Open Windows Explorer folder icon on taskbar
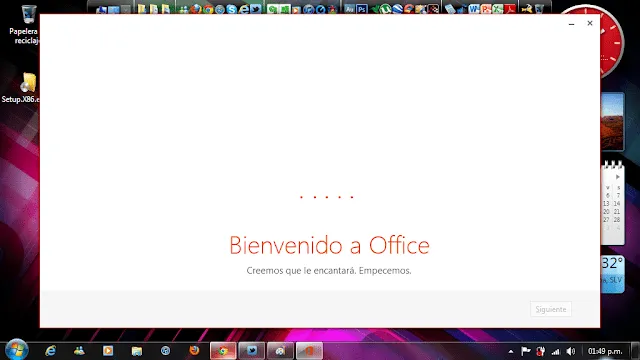Screen dimensions: 640x360 click(137, 351)
